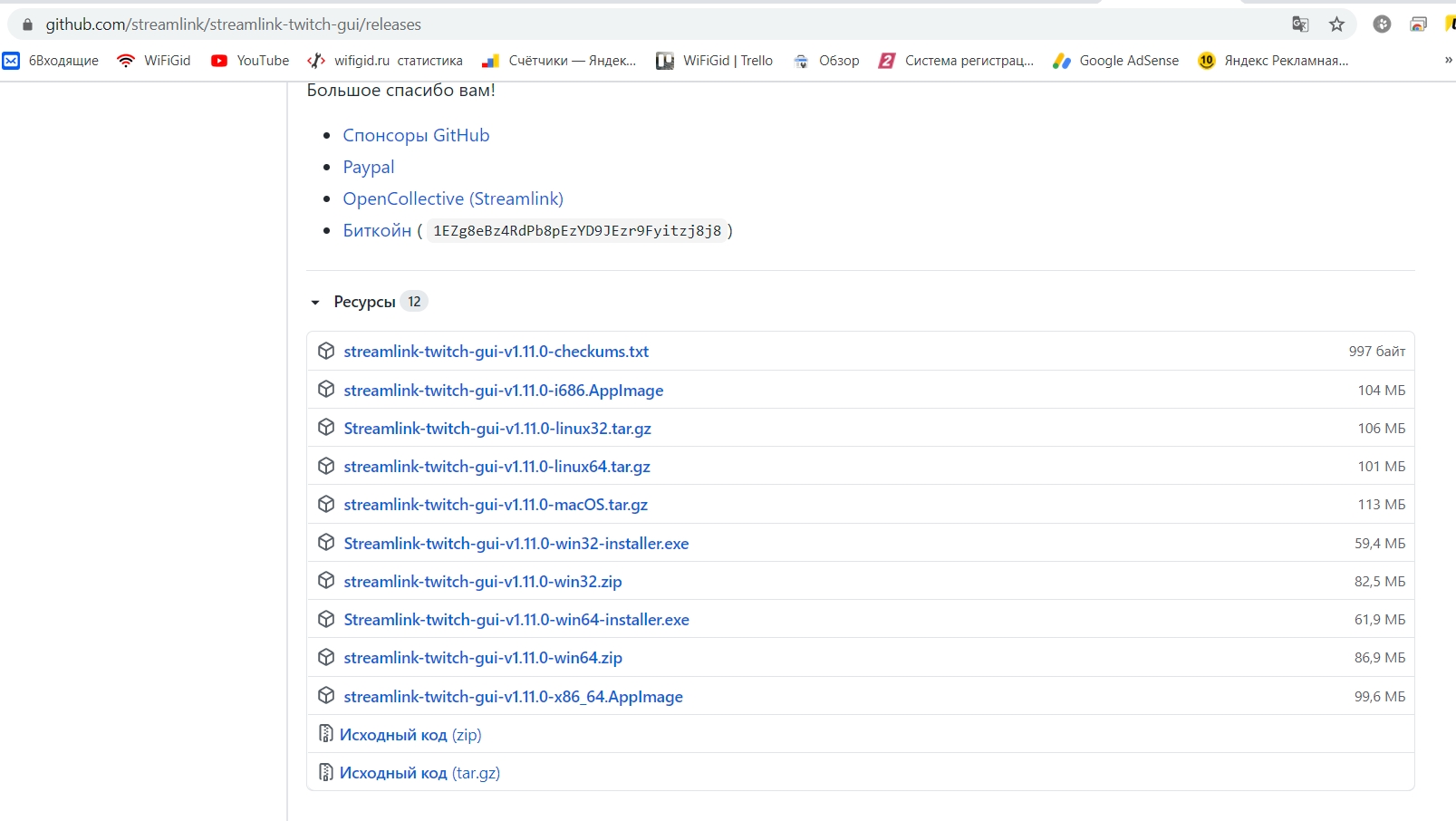Download Исходный код (zip)

[410, 734]
